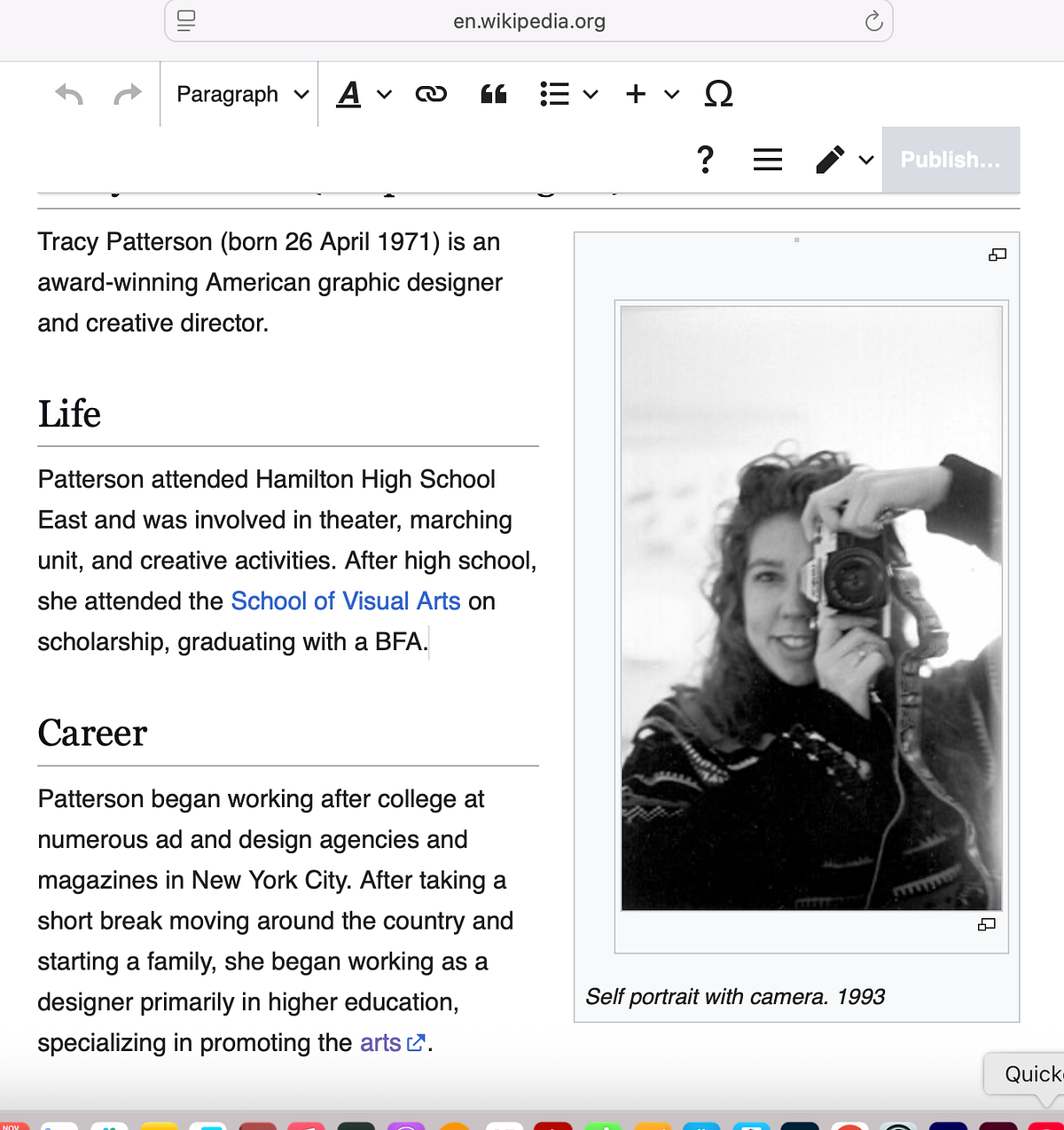Open the text style A menu
This screenshot has width=1064, height=1130.
pyautogui.click(x=349, y=94)
